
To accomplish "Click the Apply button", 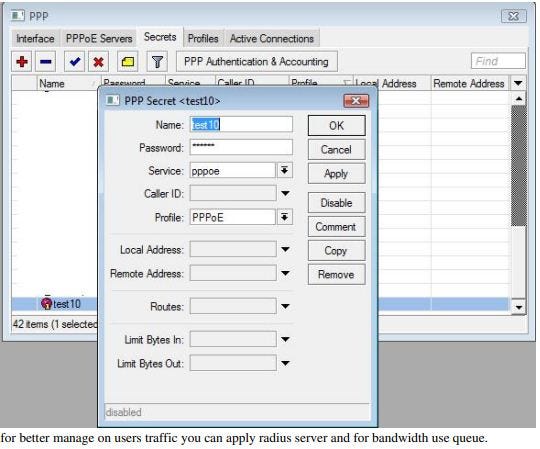I will pyautogui.click(x=336, y=174).
